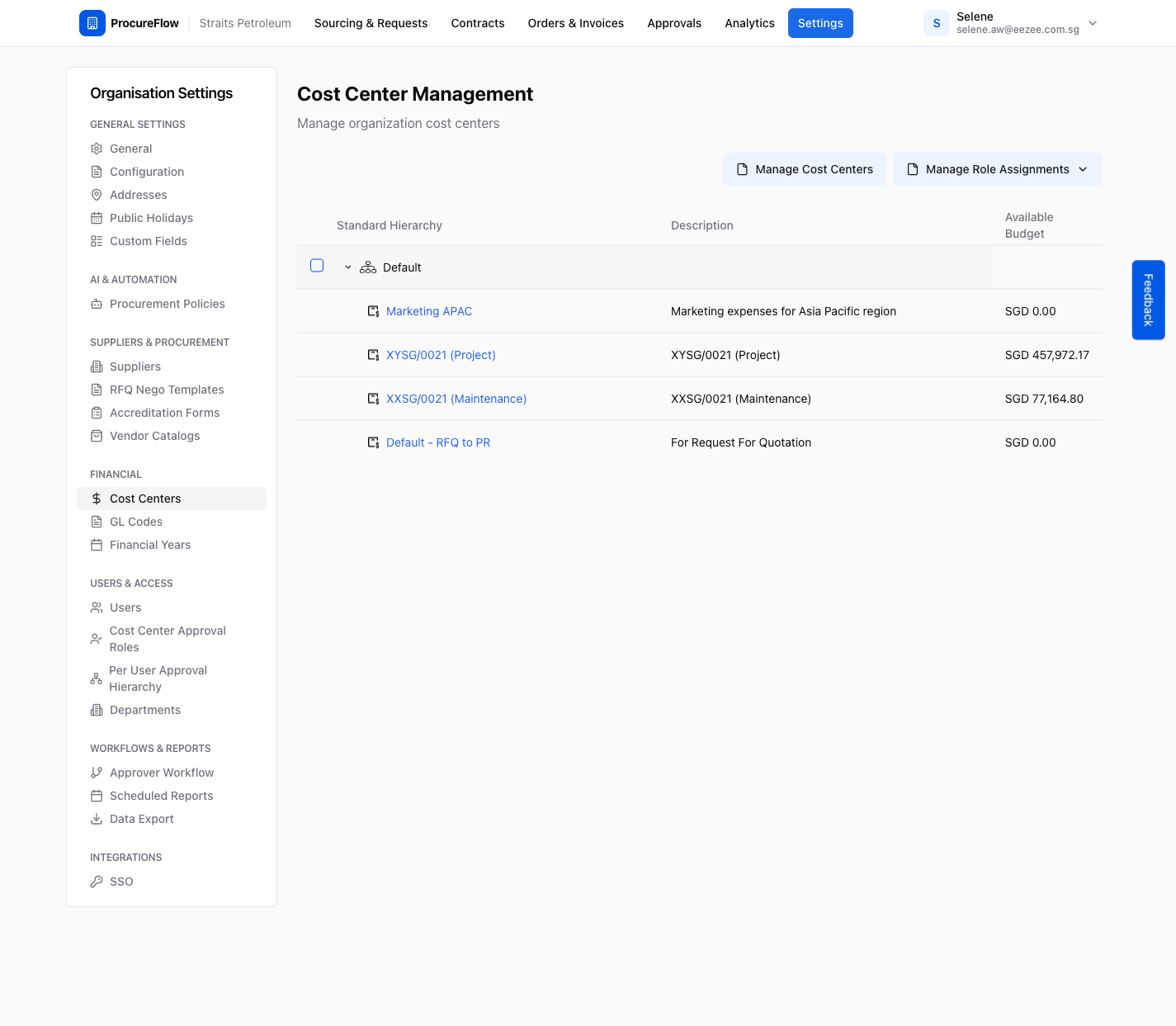Click the Per User Approval Hierarchy icon
The width and height of the screenshot is (1176, 1026).
click(97, 678)
